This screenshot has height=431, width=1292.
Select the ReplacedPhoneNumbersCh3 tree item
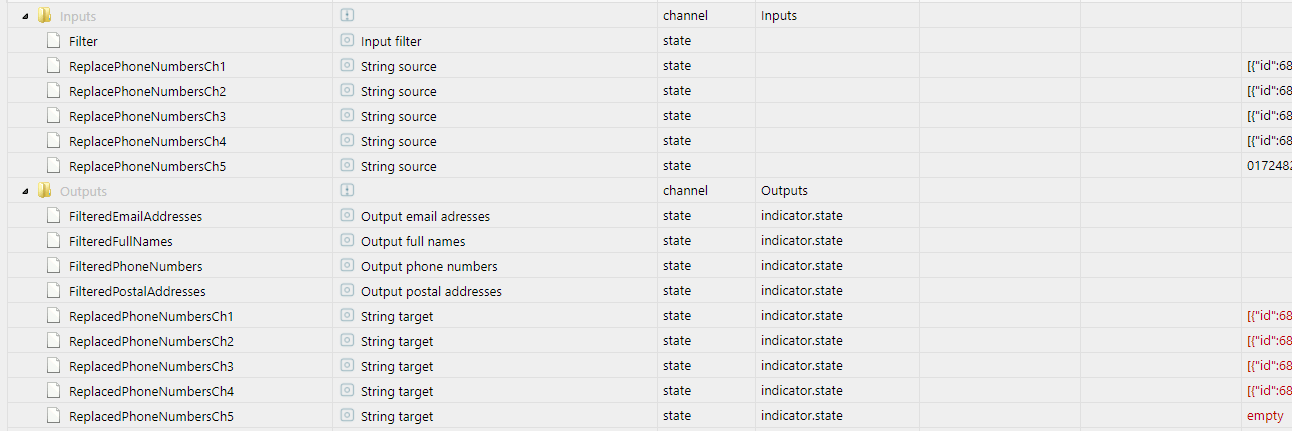coord(151,366)
